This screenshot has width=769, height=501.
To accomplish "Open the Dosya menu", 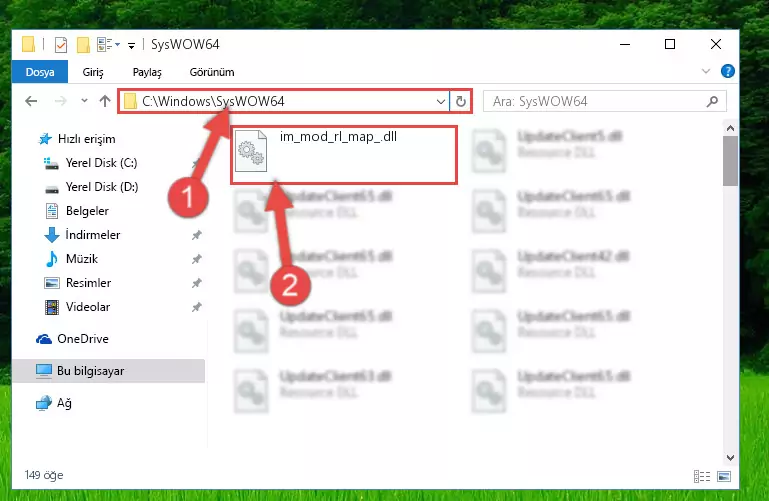I will [x=40, y=72].
